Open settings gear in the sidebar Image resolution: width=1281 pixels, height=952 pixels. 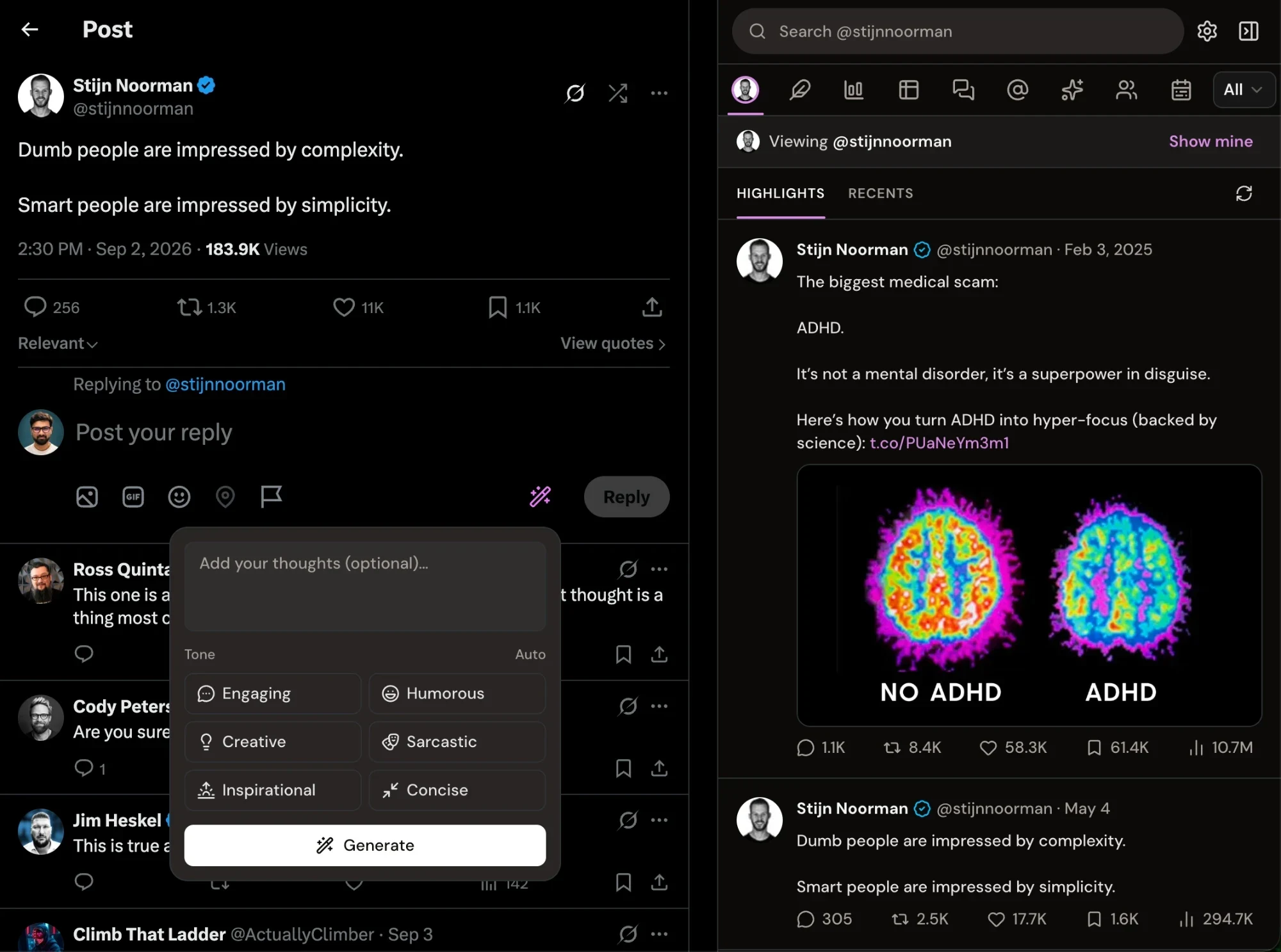tap(1207, 31)
